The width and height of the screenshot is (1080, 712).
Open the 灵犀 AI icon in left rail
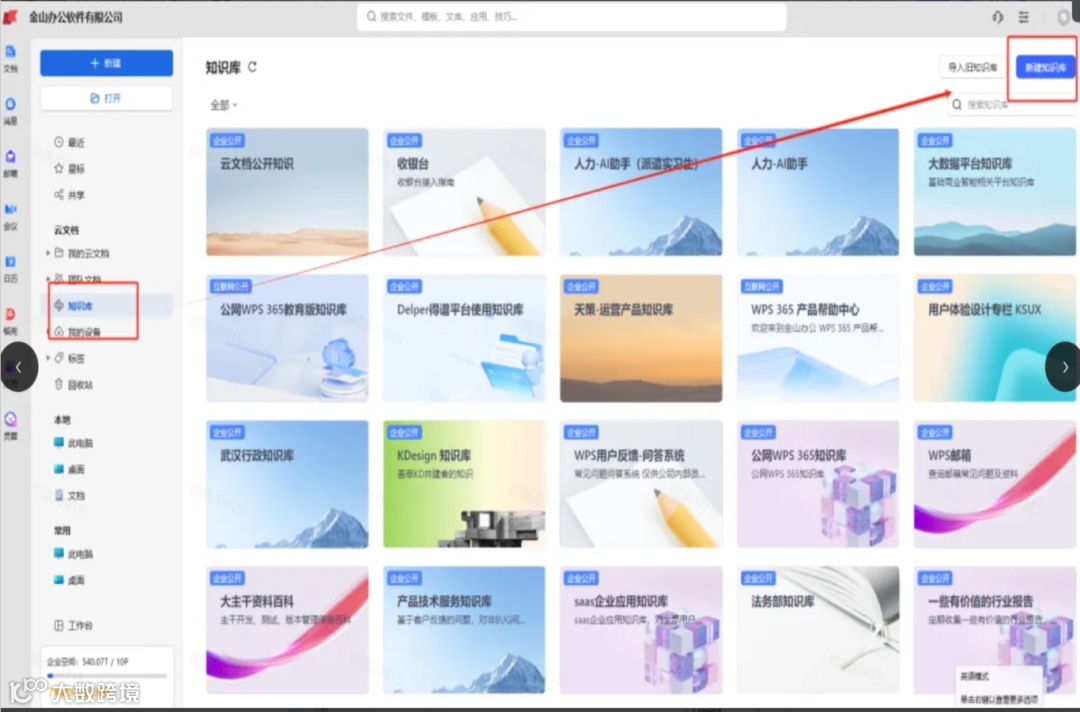pyautogui.click(x=10, y=426)
